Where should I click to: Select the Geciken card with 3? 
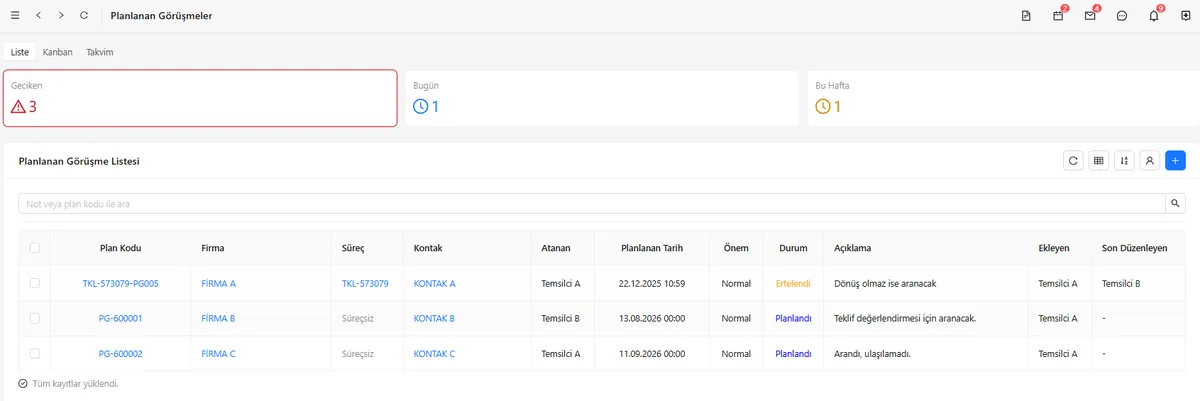(x=200, y=98)
